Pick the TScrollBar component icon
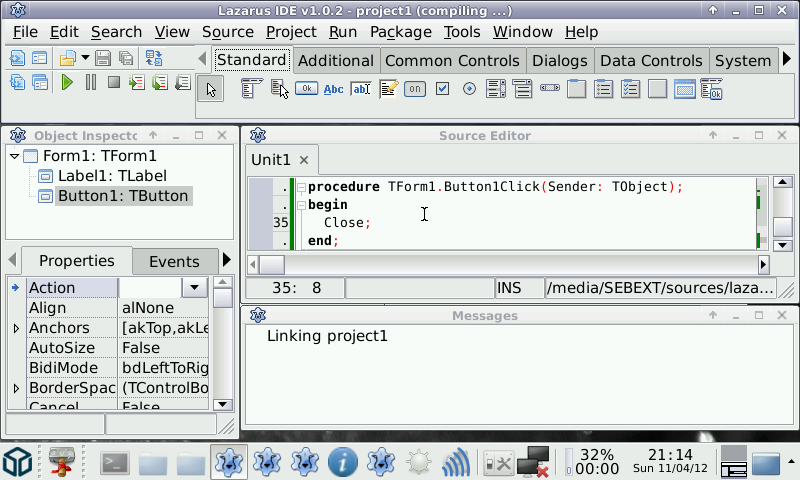 549,88
